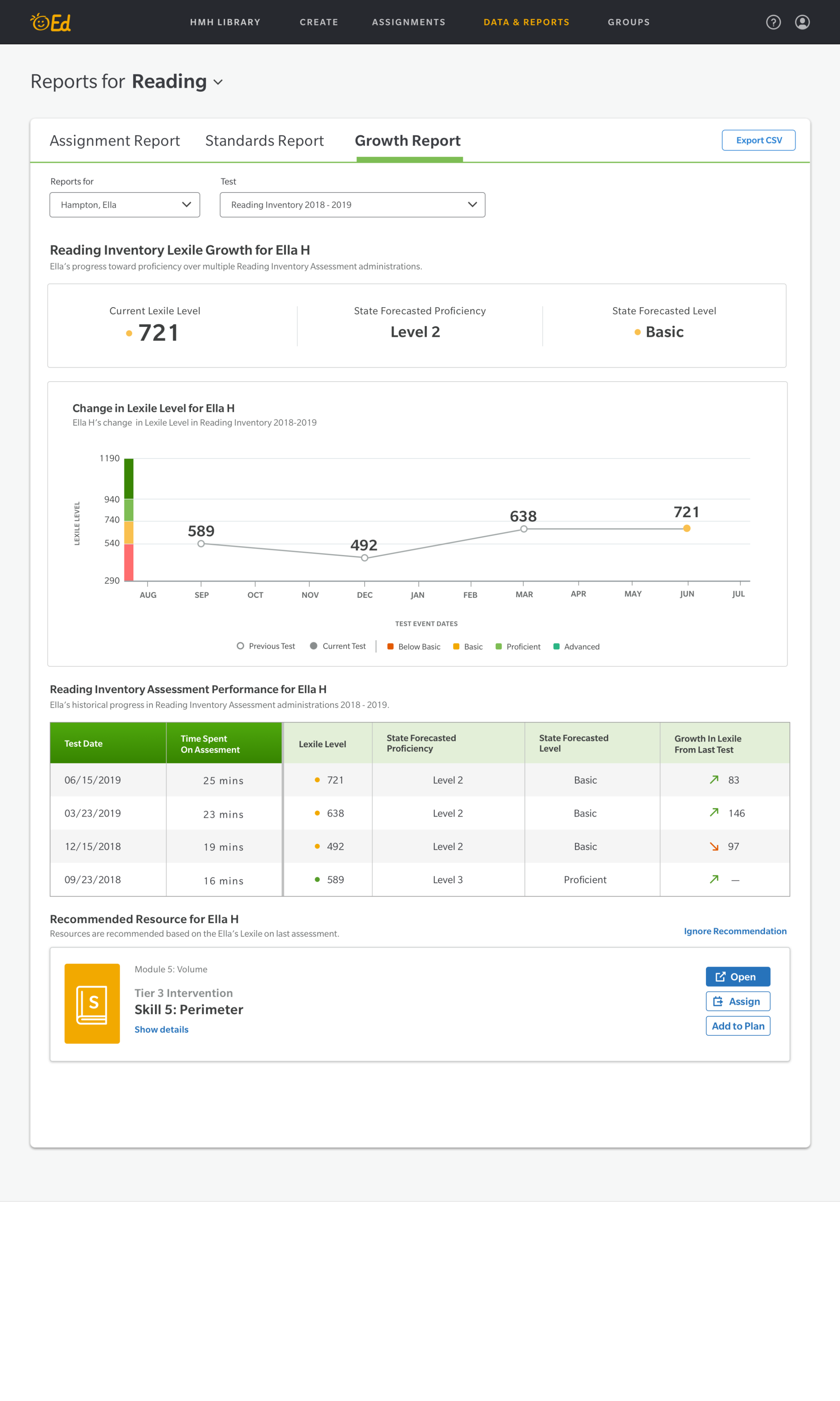Click the Ignore Recommendation link
Image resolution: width=840 pixels, height=1401 pixels.
735,931
